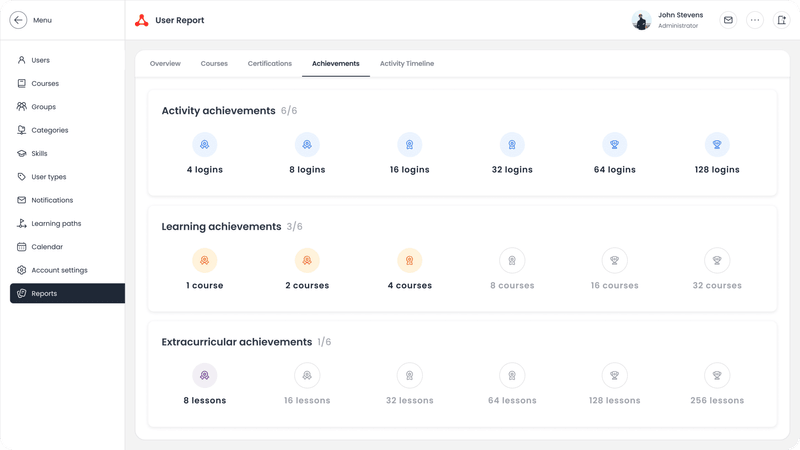The width and height of the screenshot is (800, 450).
Task: Click the locked 32 courses badge
Action: click(x=717, y=261)
